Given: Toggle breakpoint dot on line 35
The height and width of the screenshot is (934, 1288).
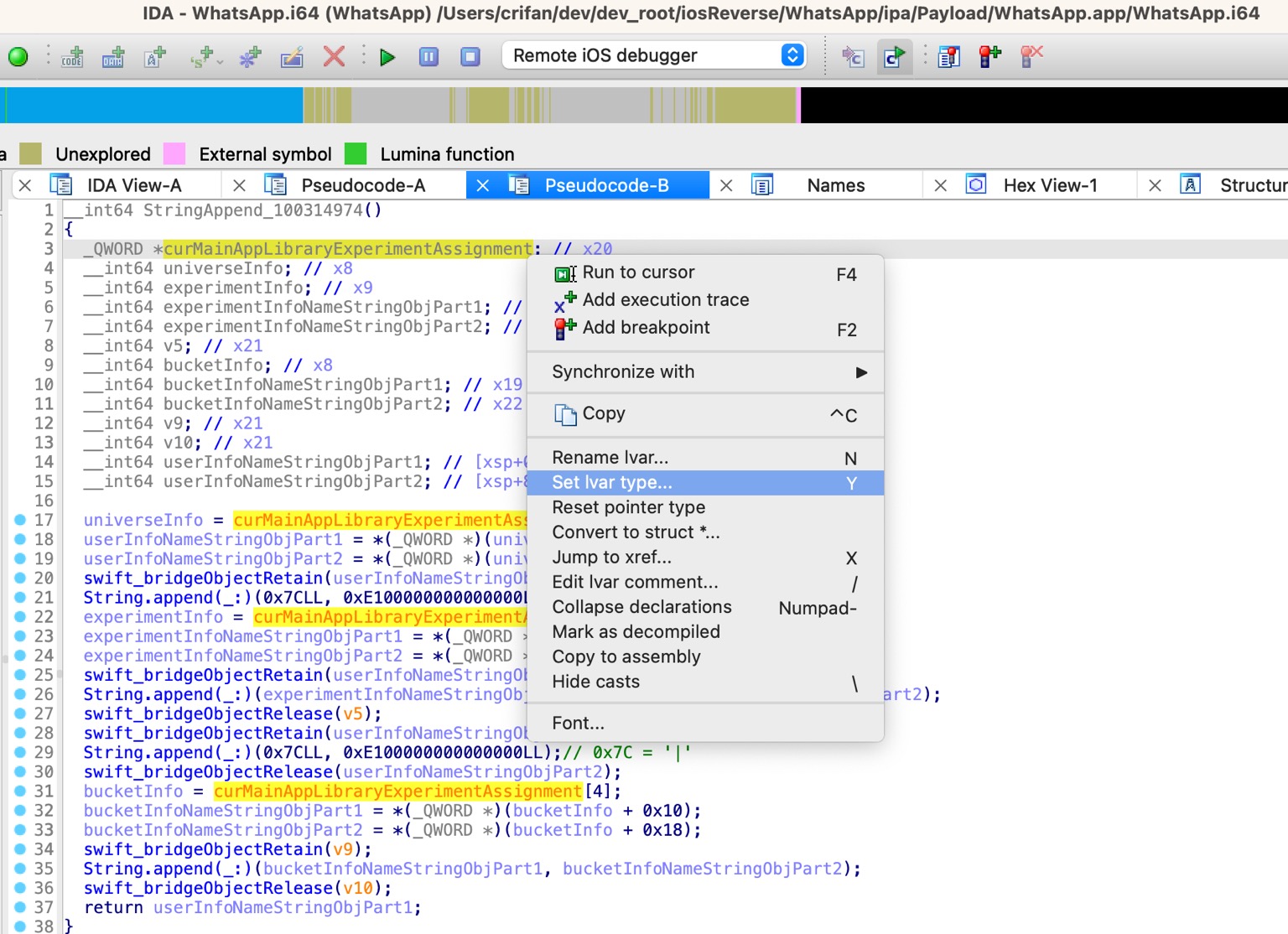Looking at the screenshot, I should (20, 869).
